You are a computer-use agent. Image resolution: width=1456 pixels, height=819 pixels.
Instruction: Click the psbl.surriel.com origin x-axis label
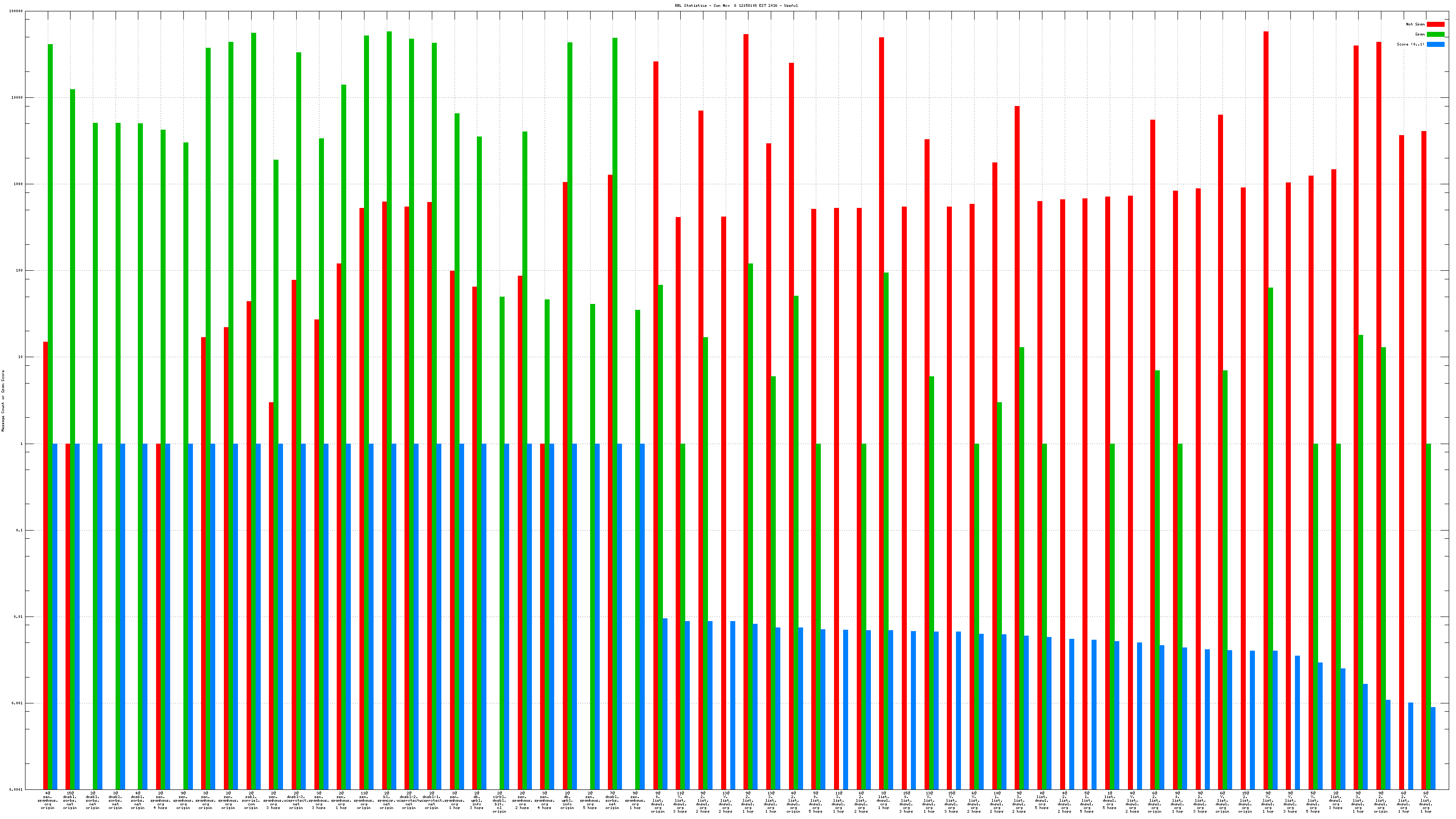[x=251, y=800]
